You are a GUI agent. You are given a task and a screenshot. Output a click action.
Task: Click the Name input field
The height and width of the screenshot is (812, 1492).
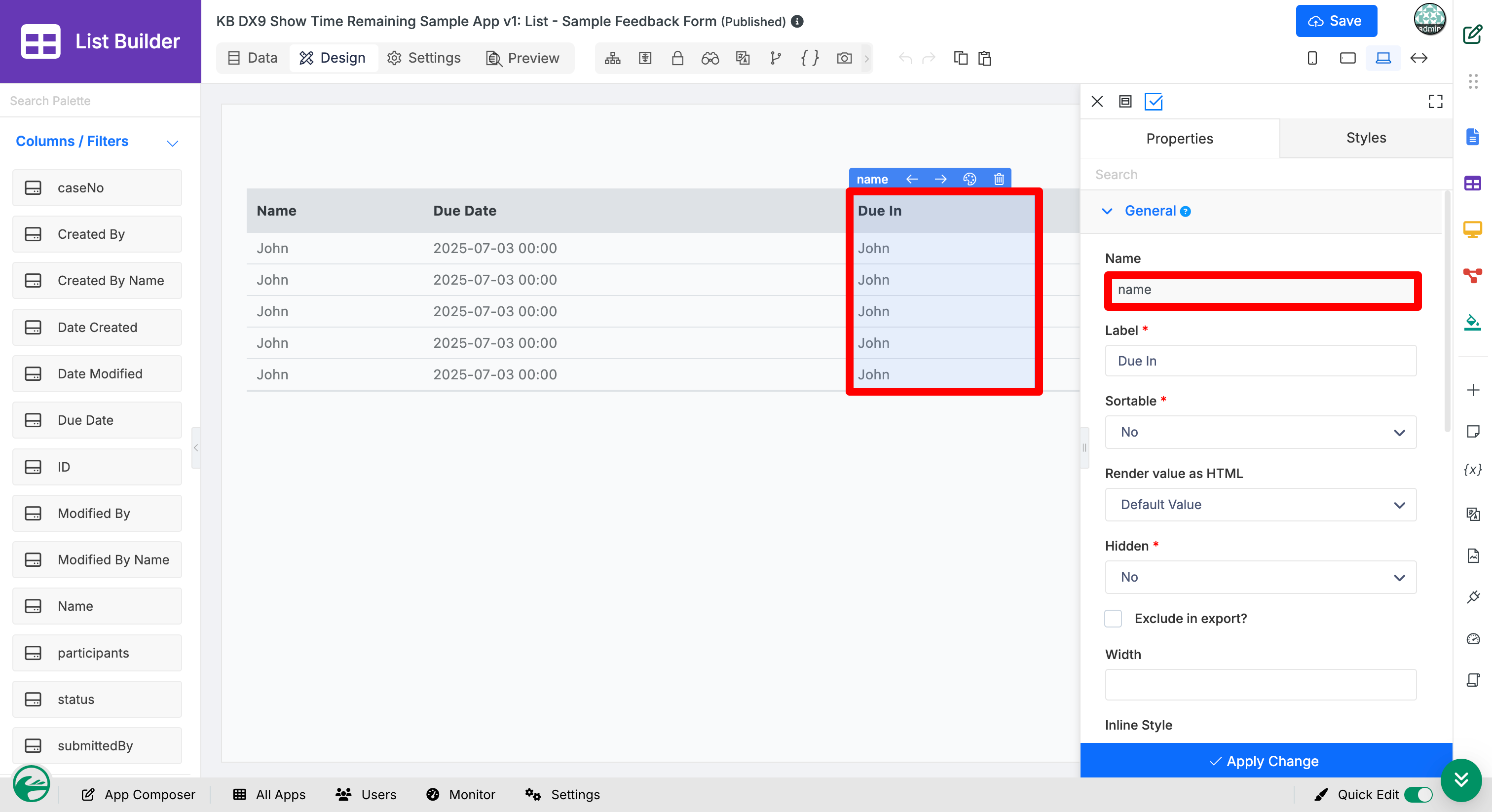(1263, 290)
